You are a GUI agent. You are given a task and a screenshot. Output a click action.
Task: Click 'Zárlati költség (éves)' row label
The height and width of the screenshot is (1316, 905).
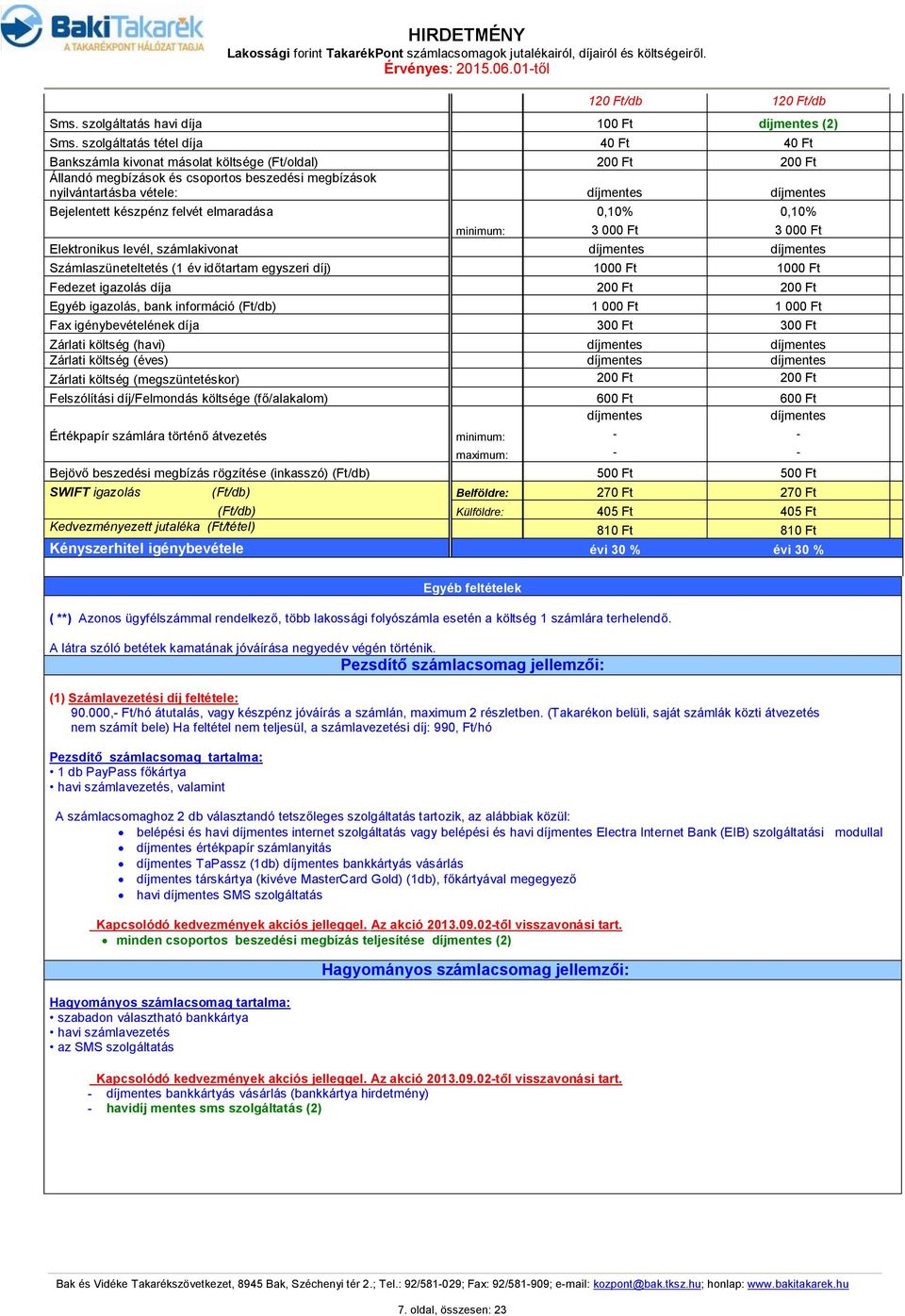point(108,360)
